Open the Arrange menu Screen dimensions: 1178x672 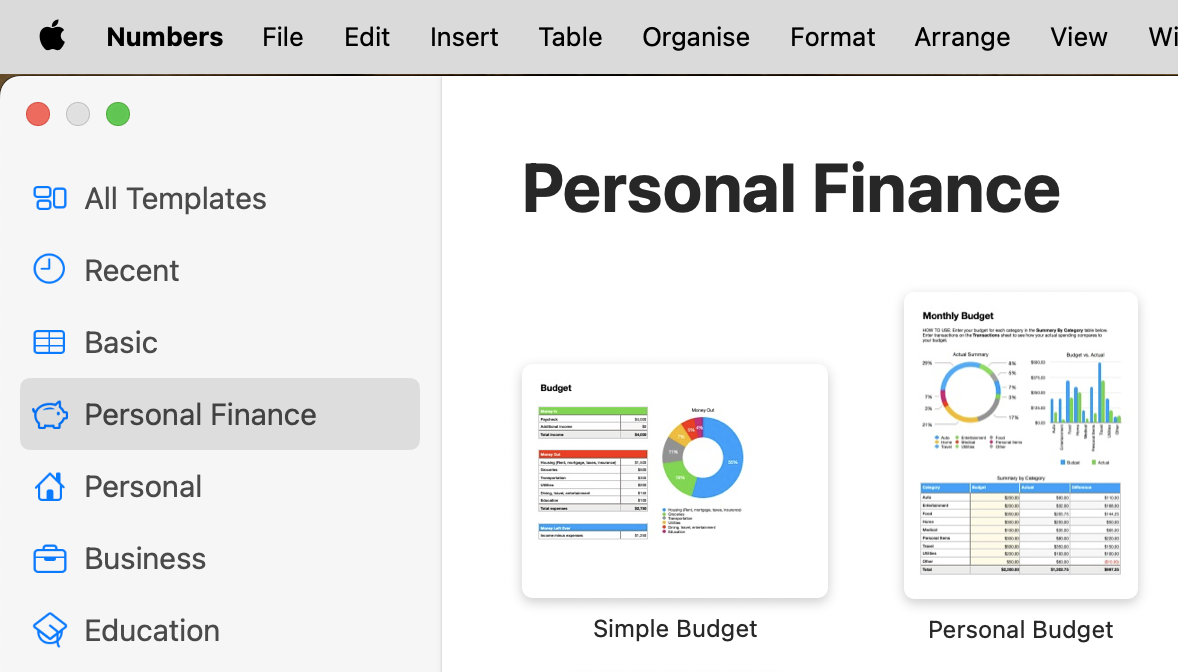(x=961, y=37)
